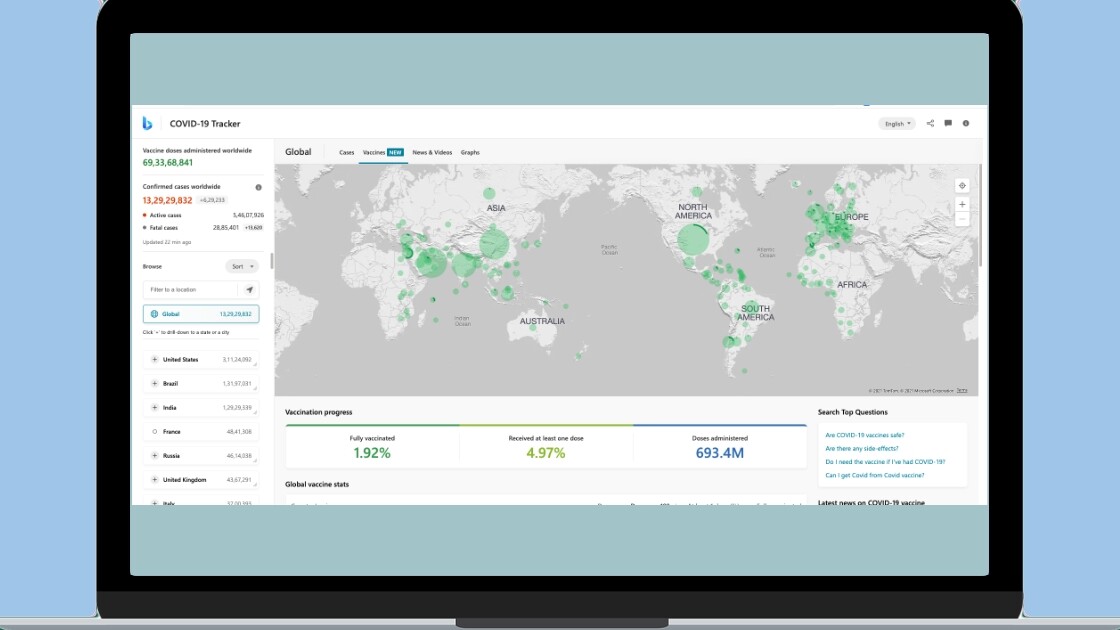The height and width of the screenshot is (630, 1120).
Task: Select the Global location button
Action: click(201, 314)
